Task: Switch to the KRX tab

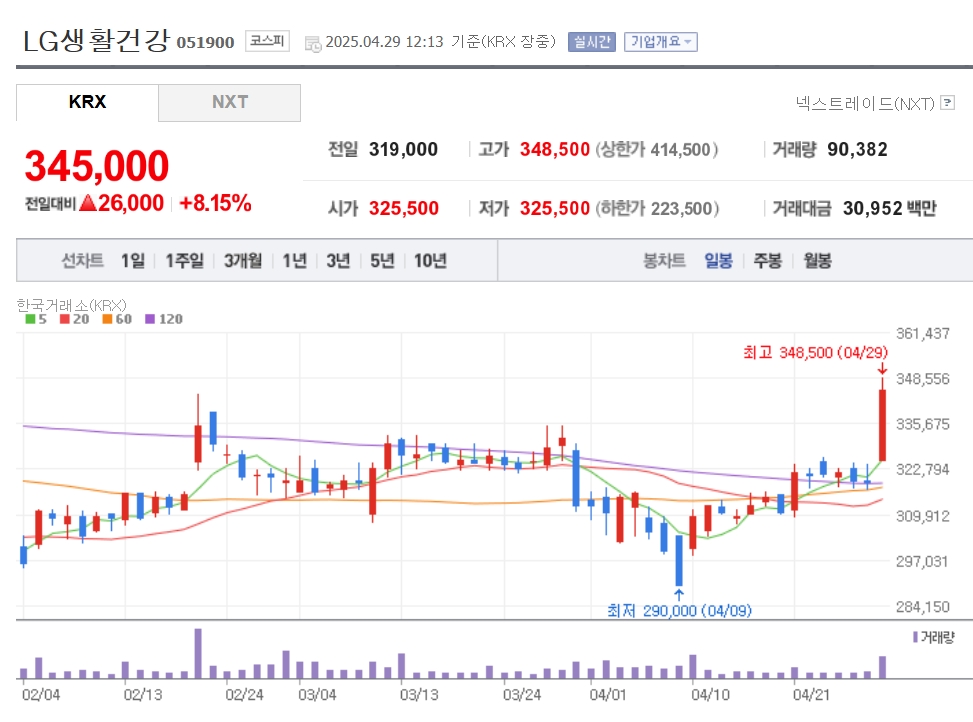Action: [x=87, y=102]
